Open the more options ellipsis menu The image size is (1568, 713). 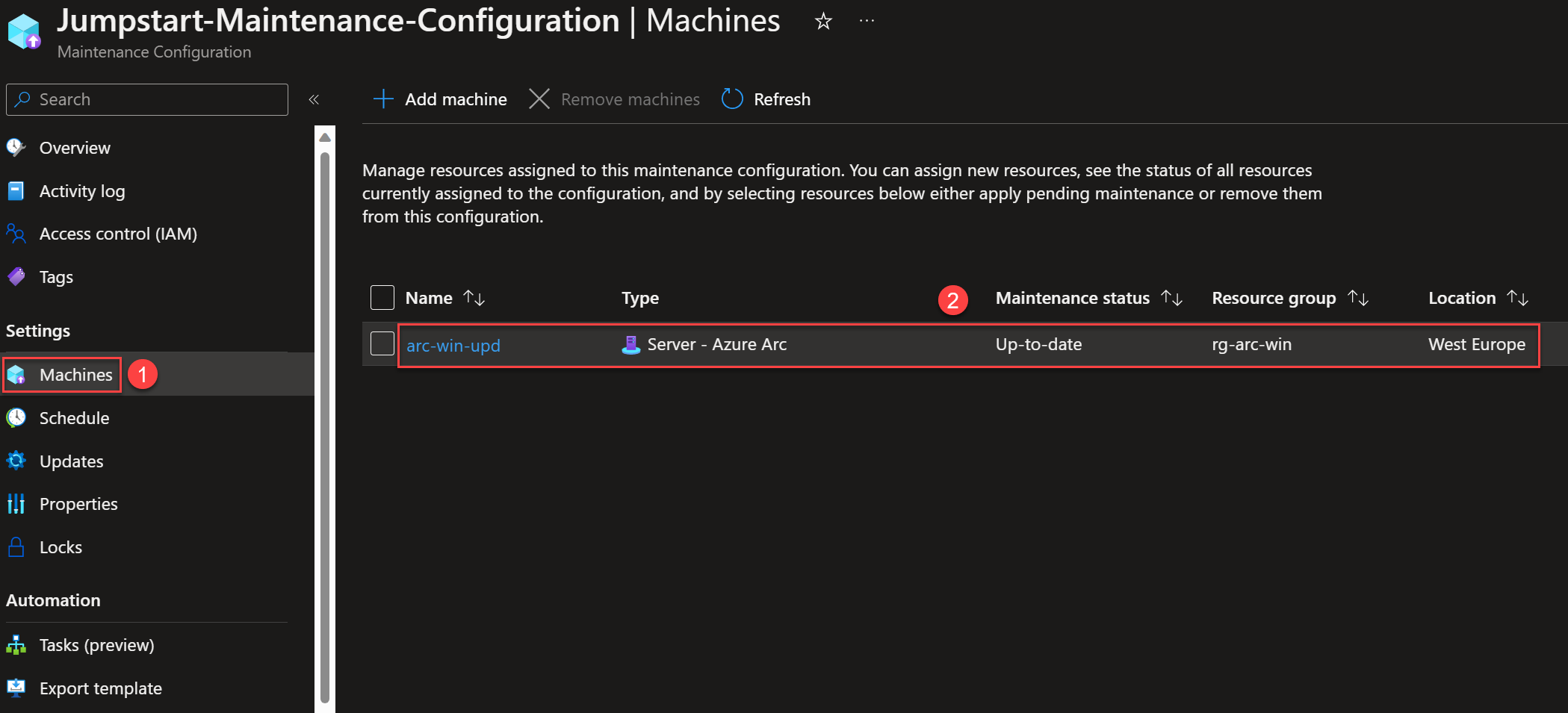867,21
